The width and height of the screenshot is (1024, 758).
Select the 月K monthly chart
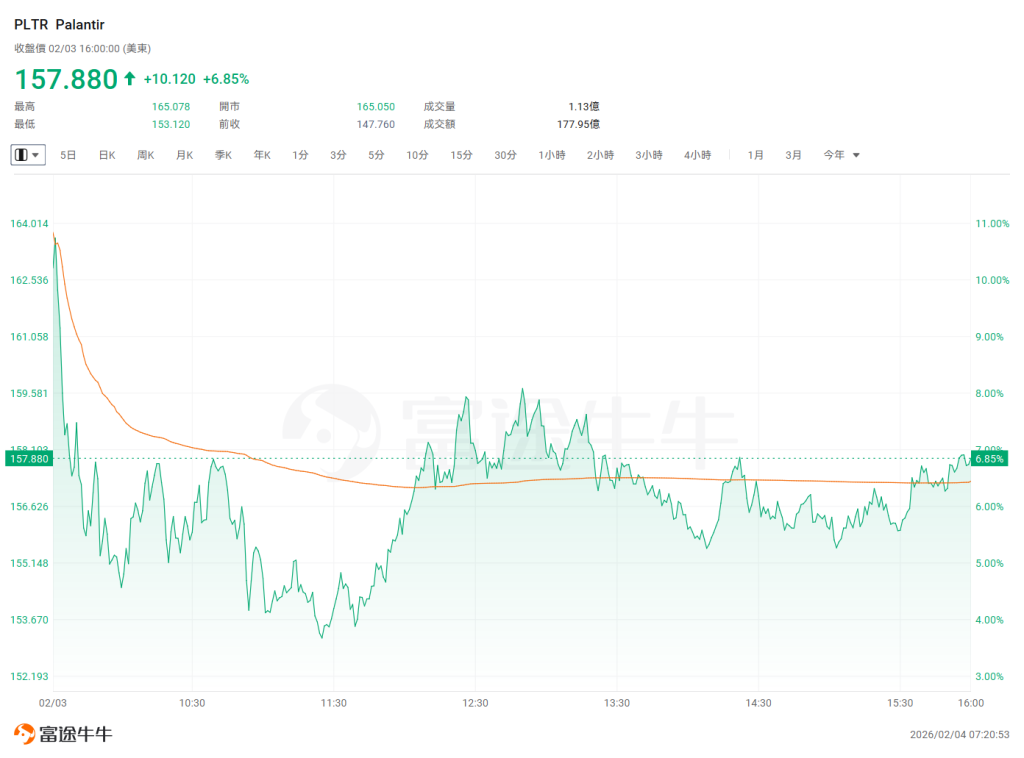[x=184, y=155]
